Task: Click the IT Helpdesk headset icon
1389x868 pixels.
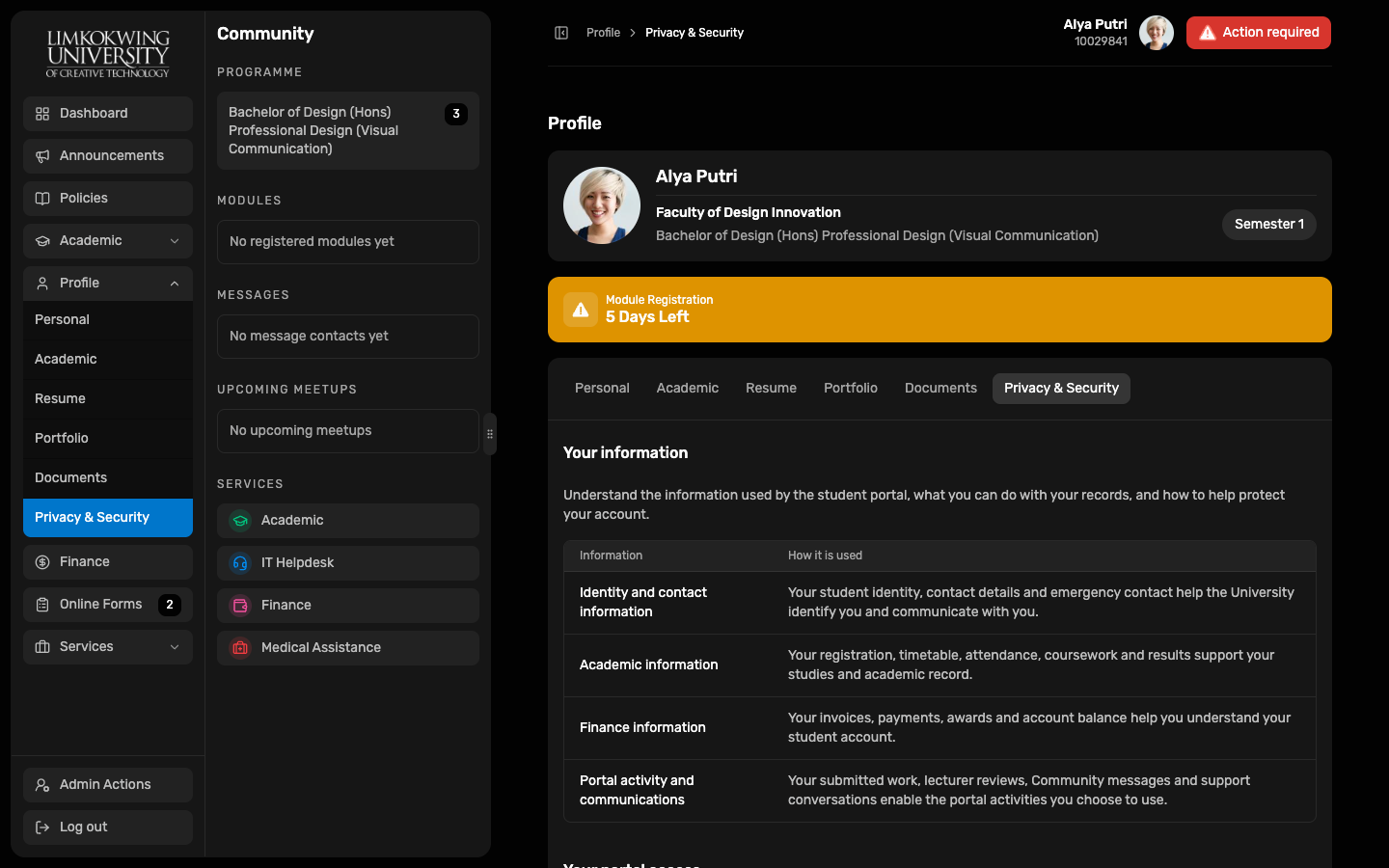Action: 240,563
